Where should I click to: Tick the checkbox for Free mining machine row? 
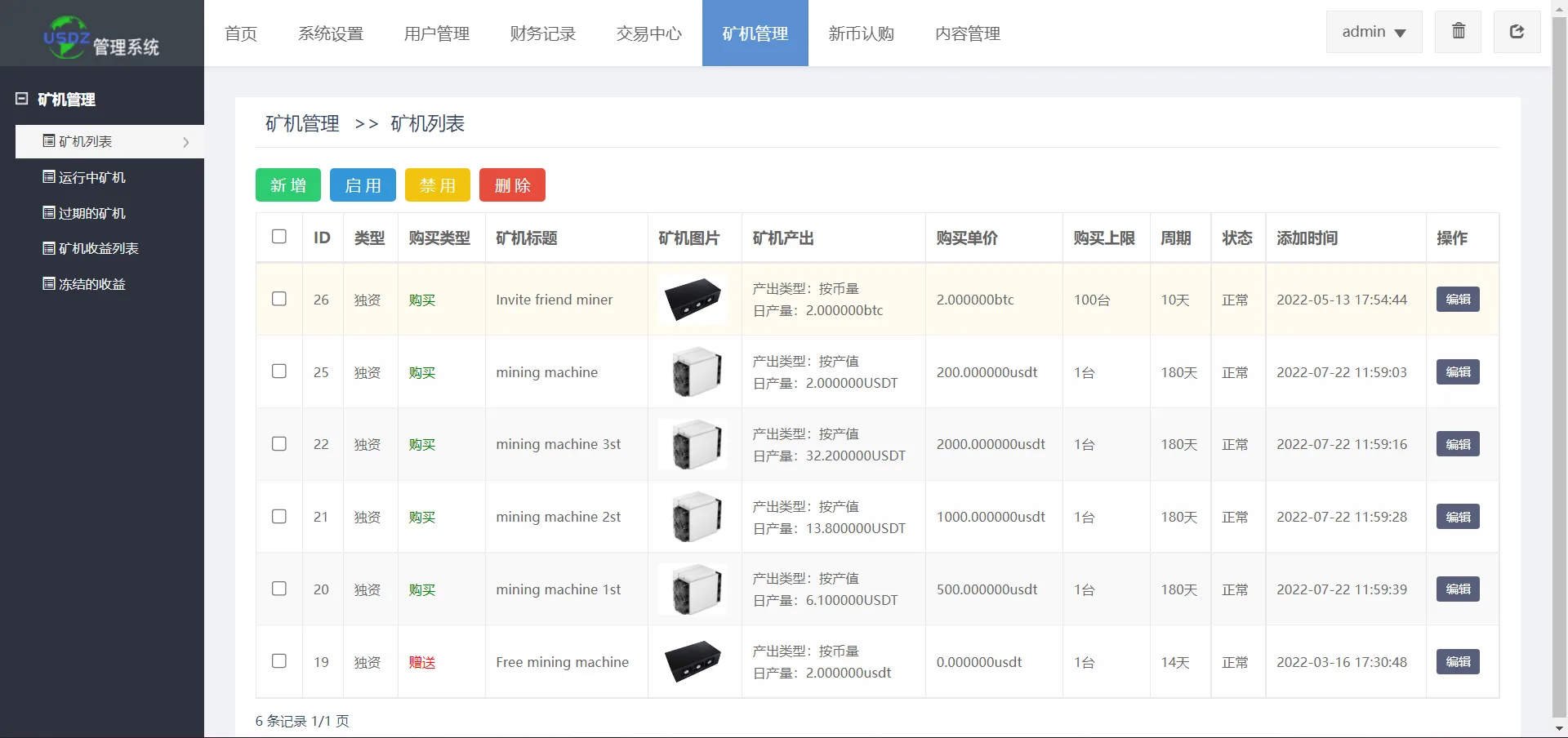[279, 661]
